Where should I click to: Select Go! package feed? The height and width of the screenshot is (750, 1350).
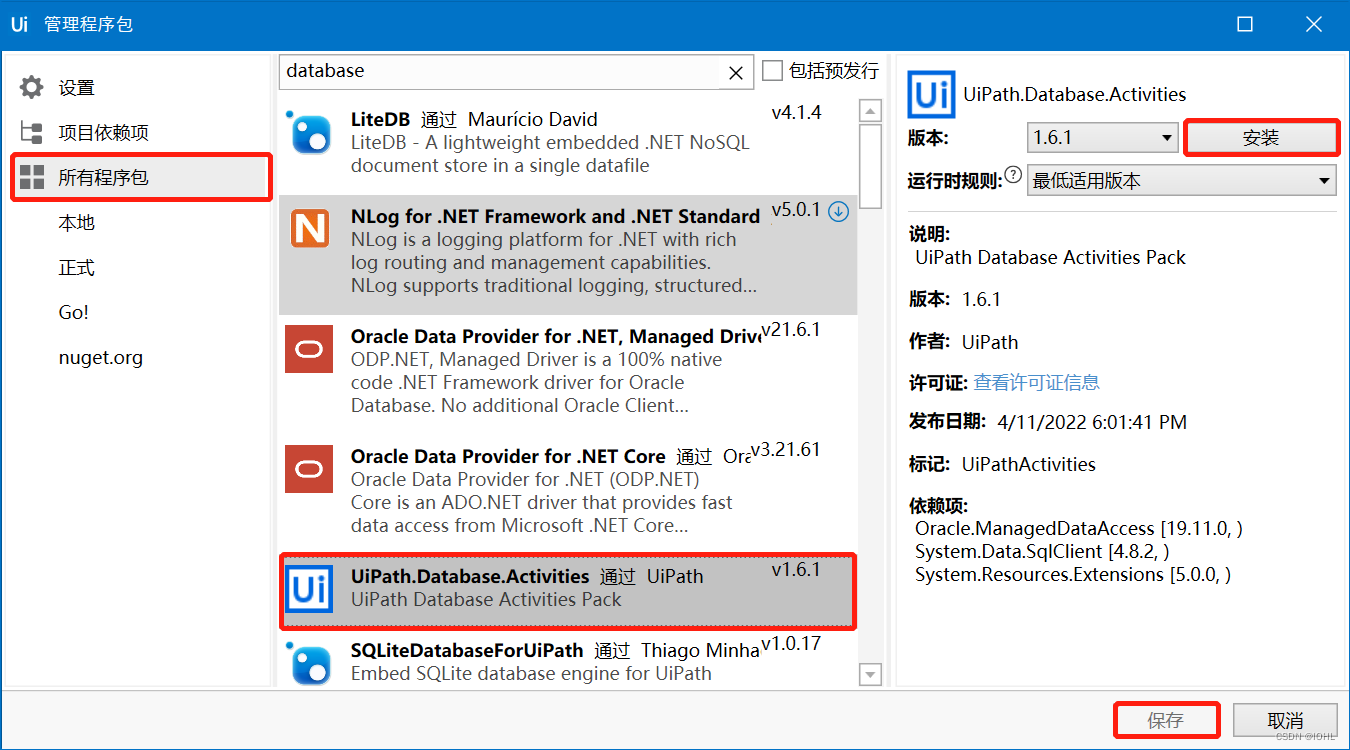(x=74, y=312)
